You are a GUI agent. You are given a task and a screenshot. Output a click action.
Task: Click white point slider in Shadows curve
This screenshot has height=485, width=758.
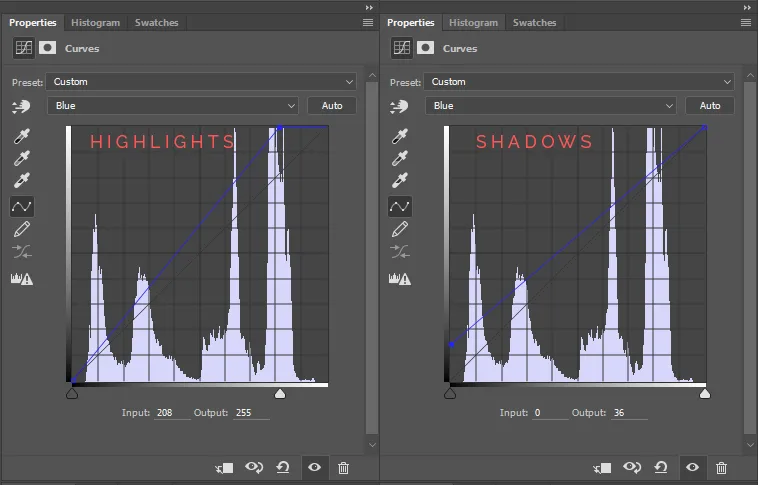[x=705, y=394]
